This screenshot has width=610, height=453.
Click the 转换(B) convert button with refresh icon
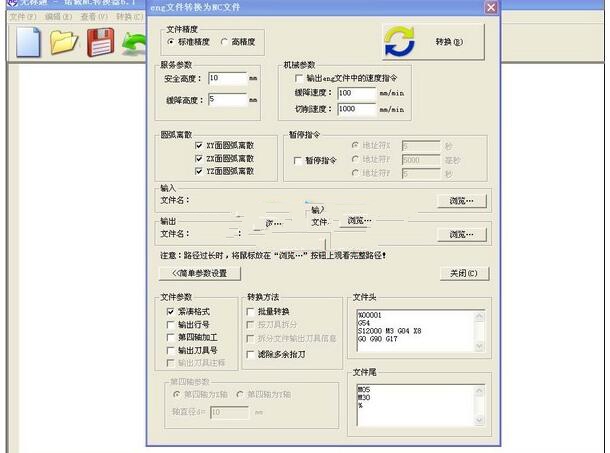[434, 42]
